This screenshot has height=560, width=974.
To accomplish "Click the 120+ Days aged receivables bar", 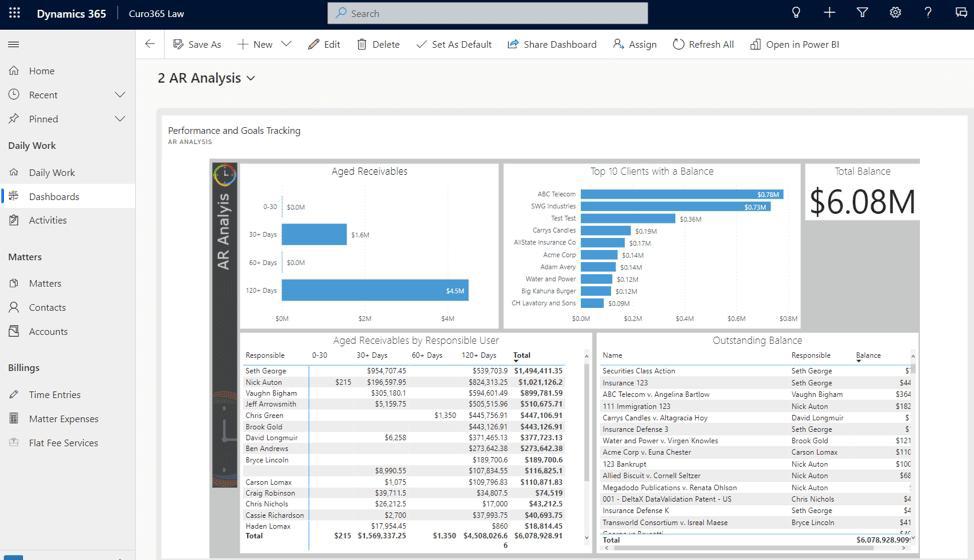I will (374, 291).
